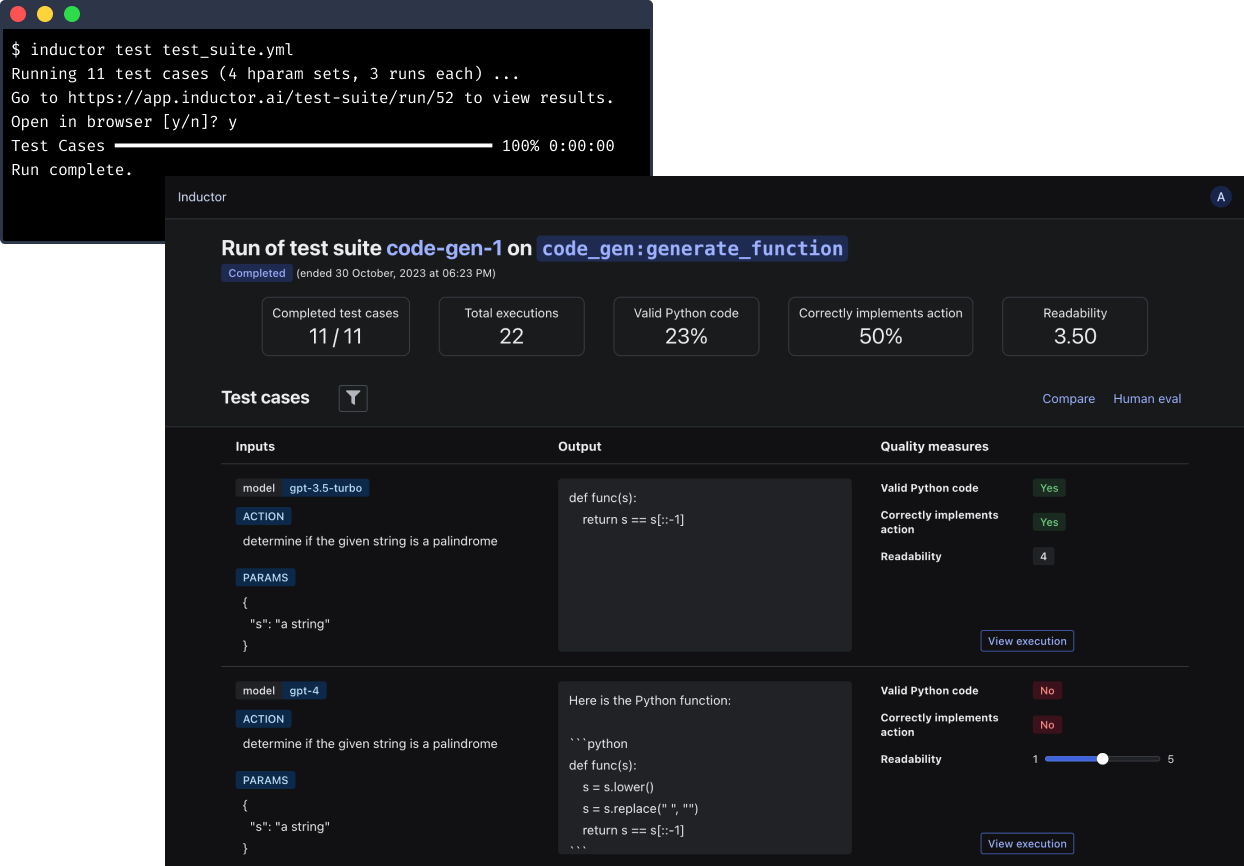Click the code-gen-1 test suite link
This screenshot has height=866, width=1244.
444,248
